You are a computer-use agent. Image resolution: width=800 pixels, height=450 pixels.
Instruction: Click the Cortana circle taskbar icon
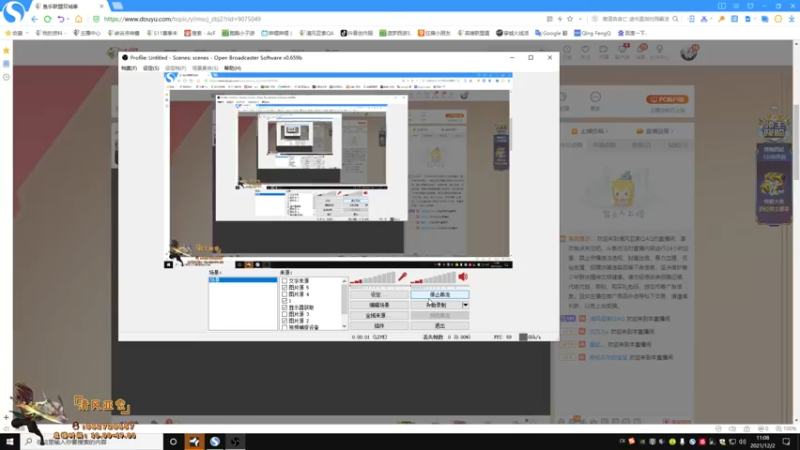(x=173, y=441)
